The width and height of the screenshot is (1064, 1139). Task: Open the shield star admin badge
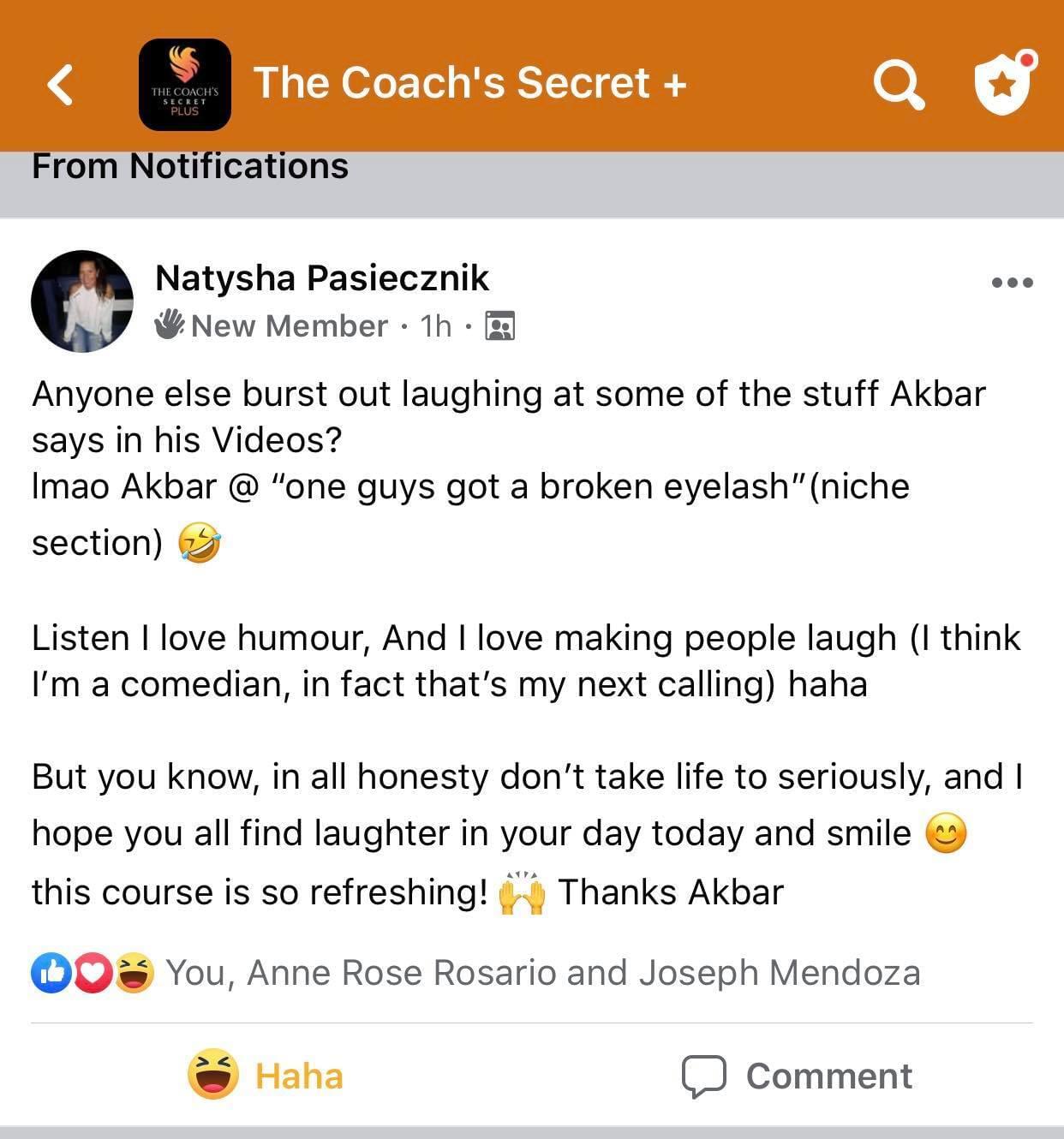click(1004, 83)
